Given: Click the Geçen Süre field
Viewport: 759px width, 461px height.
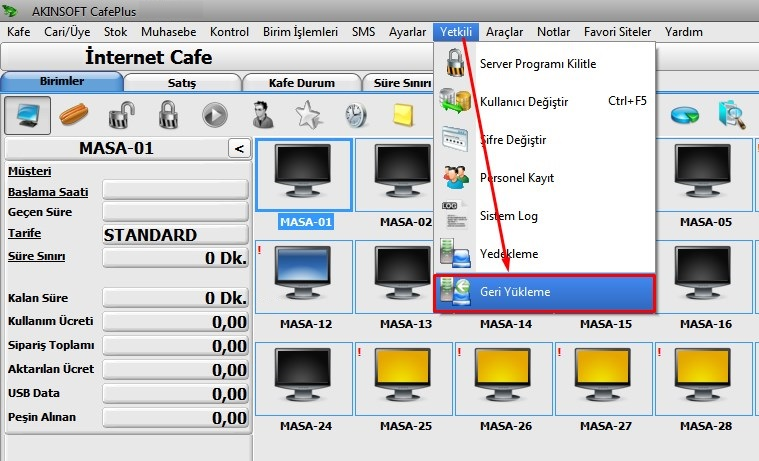Looking at the screenshot, I should pyautogui.click(x=175, y=212).
